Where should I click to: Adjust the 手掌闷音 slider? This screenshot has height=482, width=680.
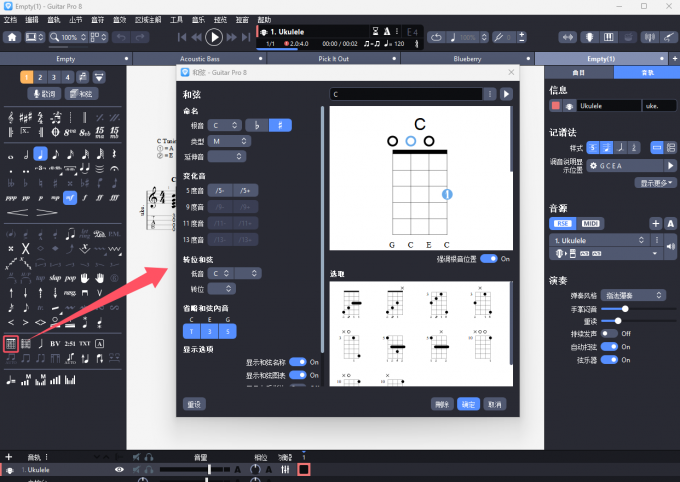(624, 309)
